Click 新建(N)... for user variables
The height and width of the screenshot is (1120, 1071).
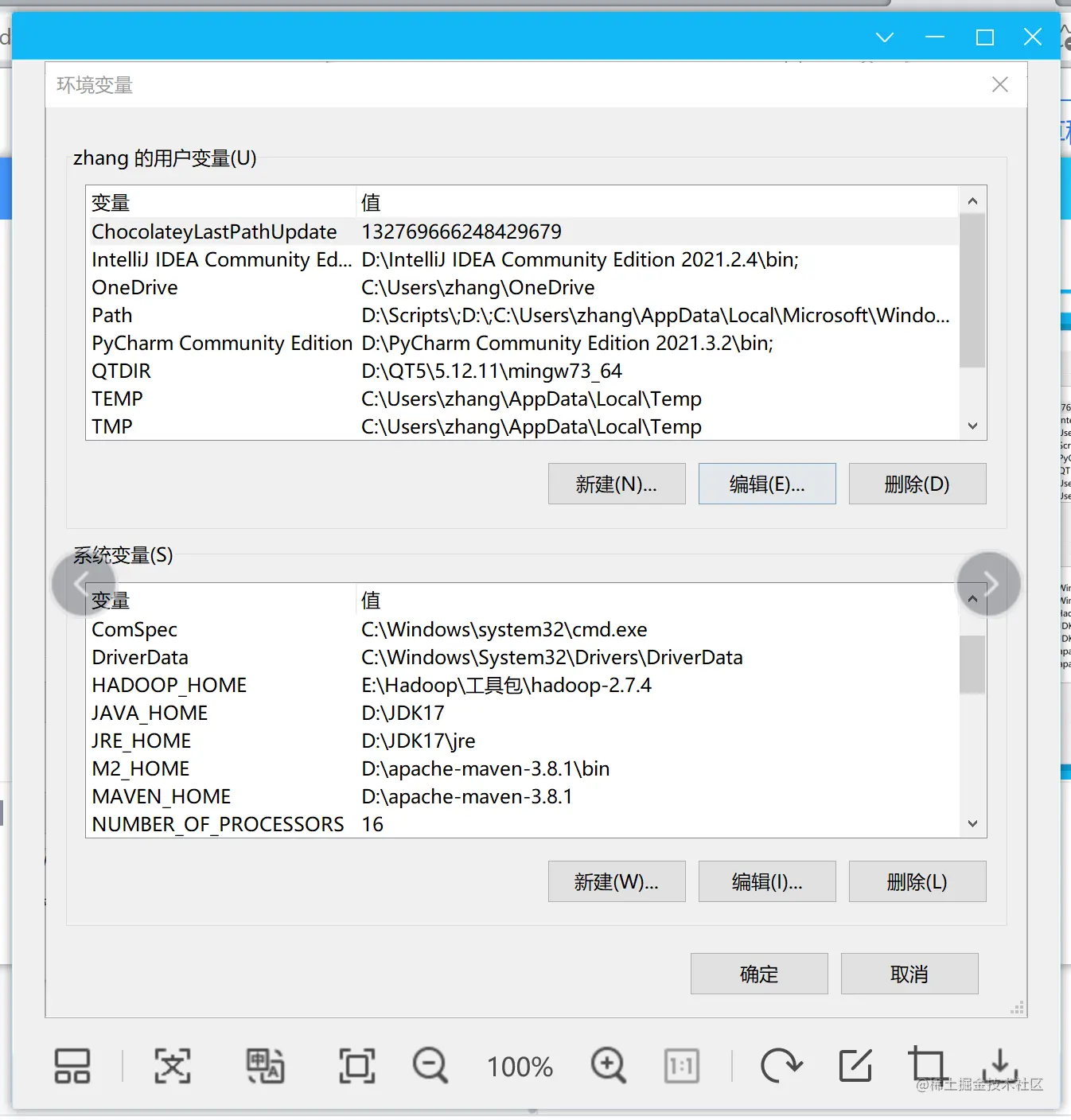[617, 484]
